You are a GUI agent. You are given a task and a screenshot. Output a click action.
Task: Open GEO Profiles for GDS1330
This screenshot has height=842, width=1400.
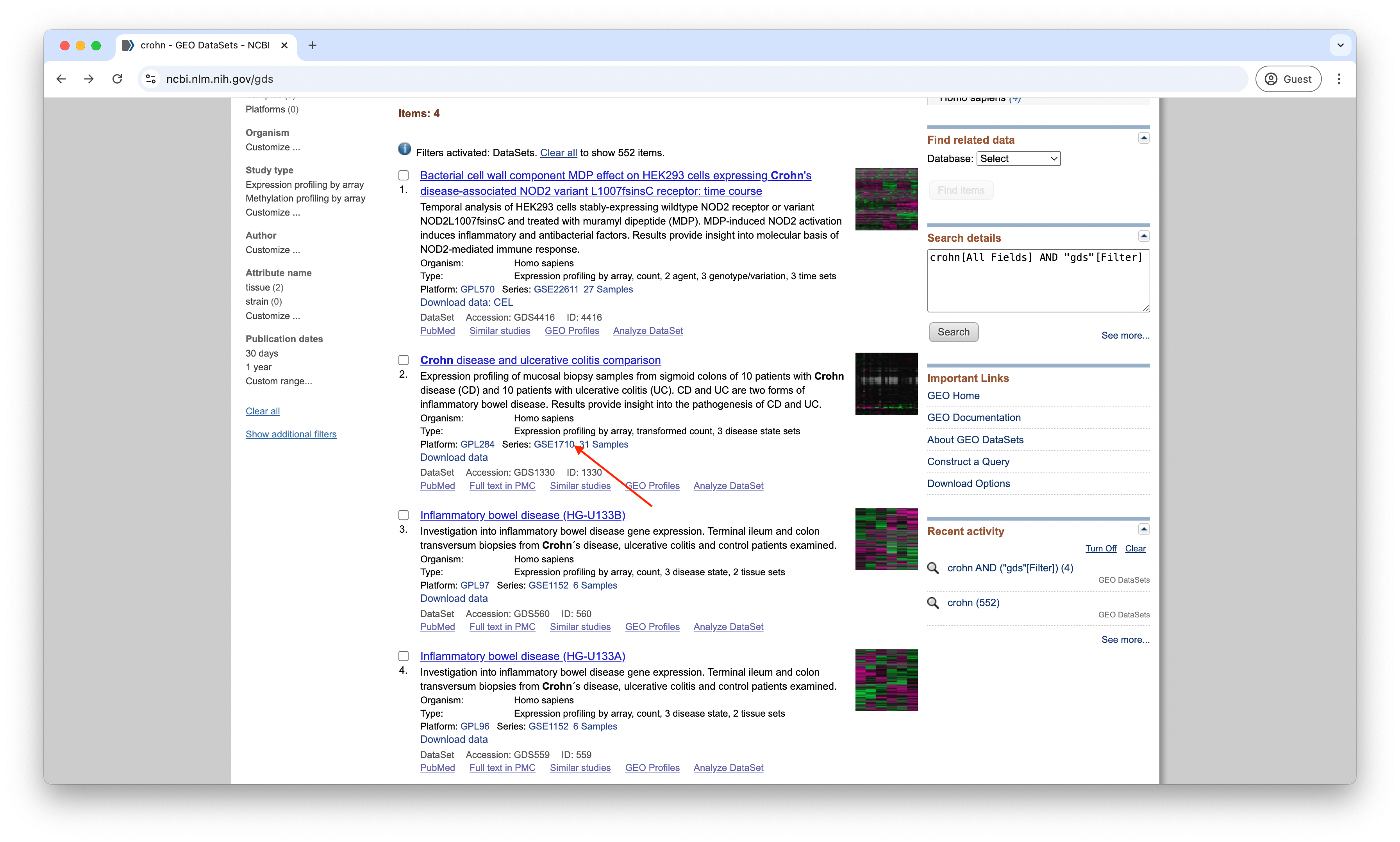[653, 486]
